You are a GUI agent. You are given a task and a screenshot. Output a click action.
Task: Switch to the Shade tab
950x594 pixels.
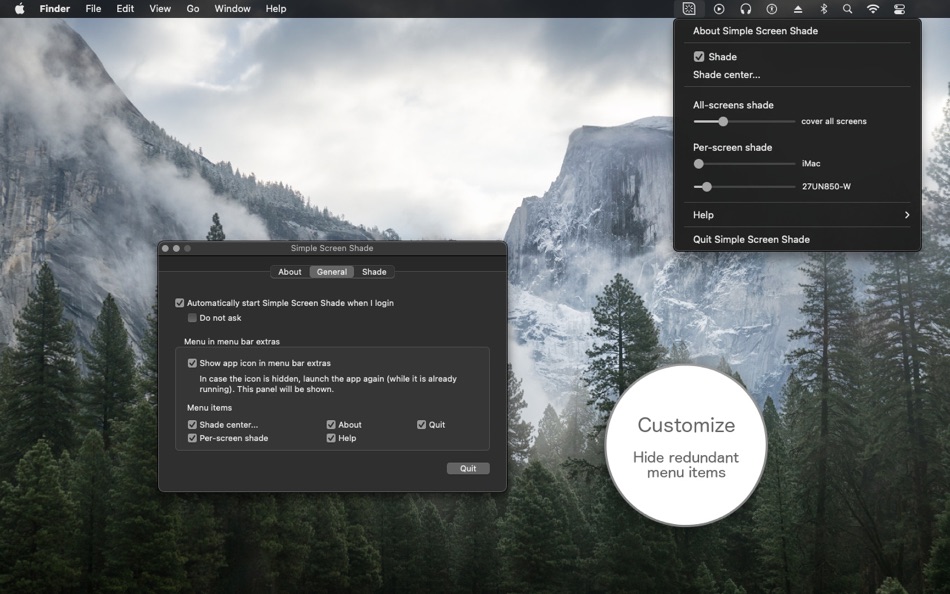click(374, 272)
